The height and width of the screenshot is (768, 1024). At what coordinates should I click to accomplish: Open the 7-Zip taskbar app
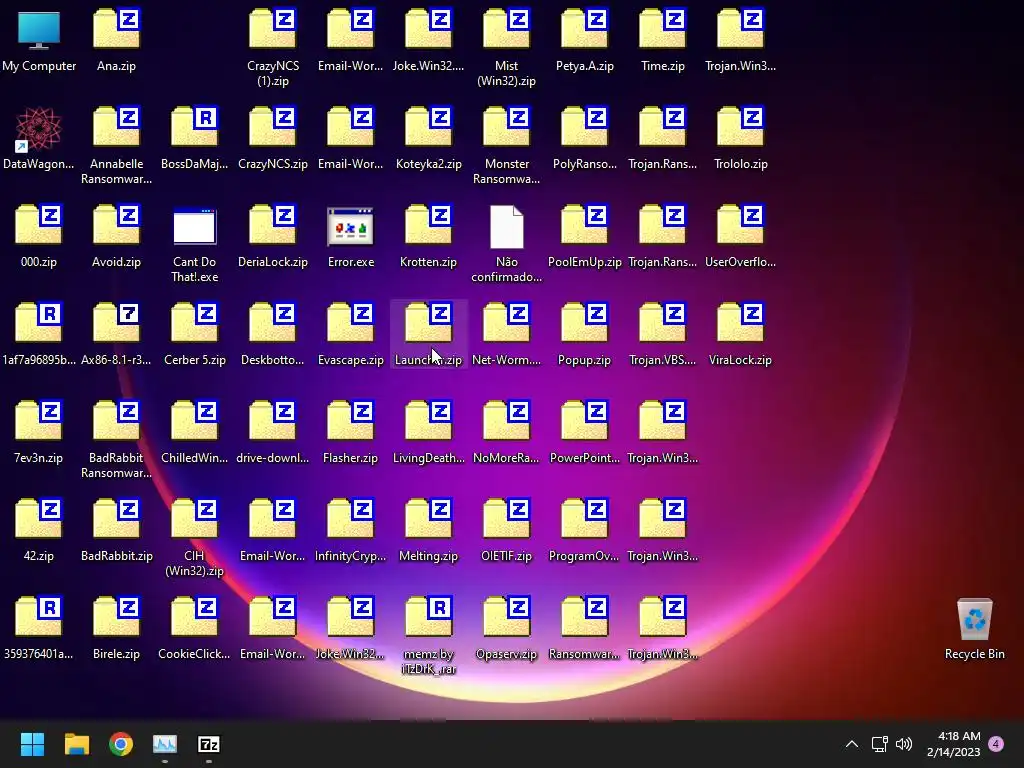point(209,744)
